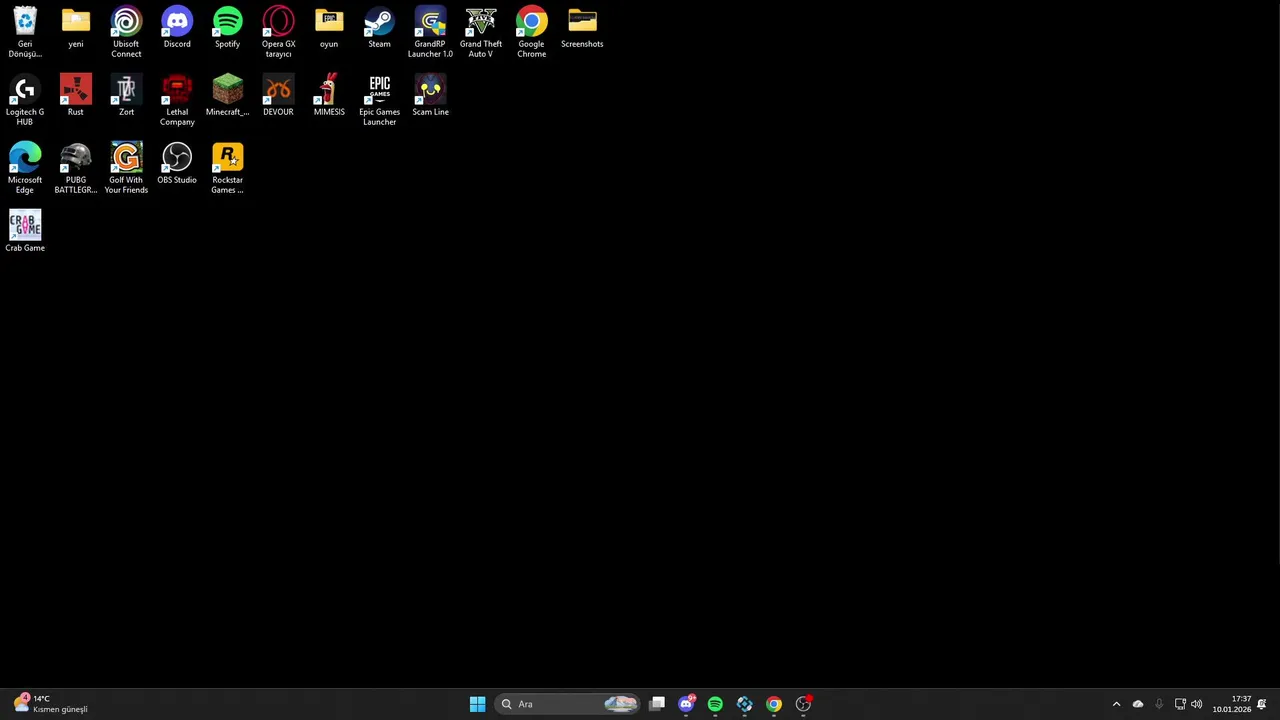Select the OBS Studio desktop shortcut
The image size is (1280, 720).
click(x=177, y=164)
